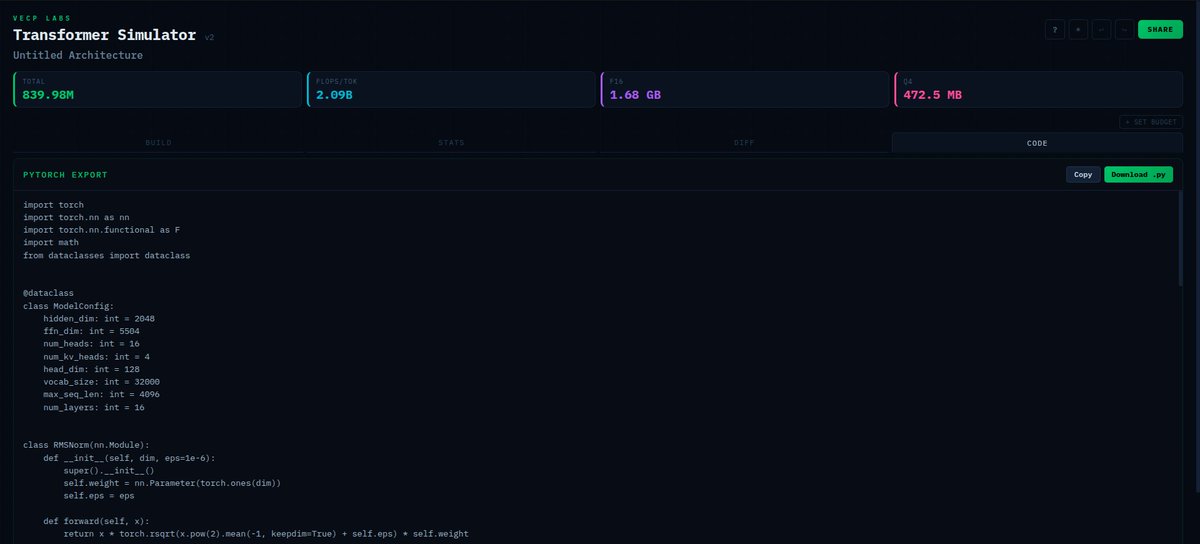This screenshot has width=1200, height=544.
Task: Click 'import torch.nn.functional as F' line
Action: point(102,230)
